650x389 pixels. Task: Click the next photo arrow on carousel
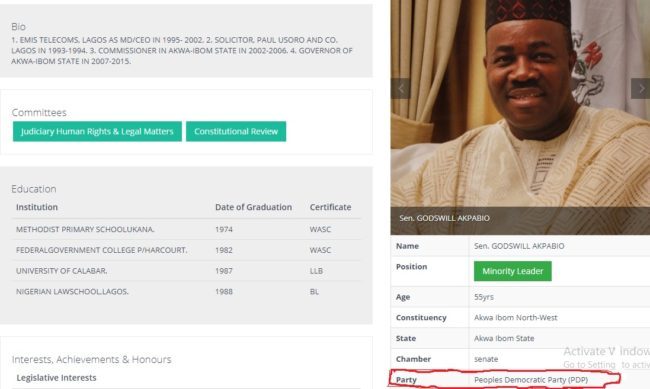640,88
